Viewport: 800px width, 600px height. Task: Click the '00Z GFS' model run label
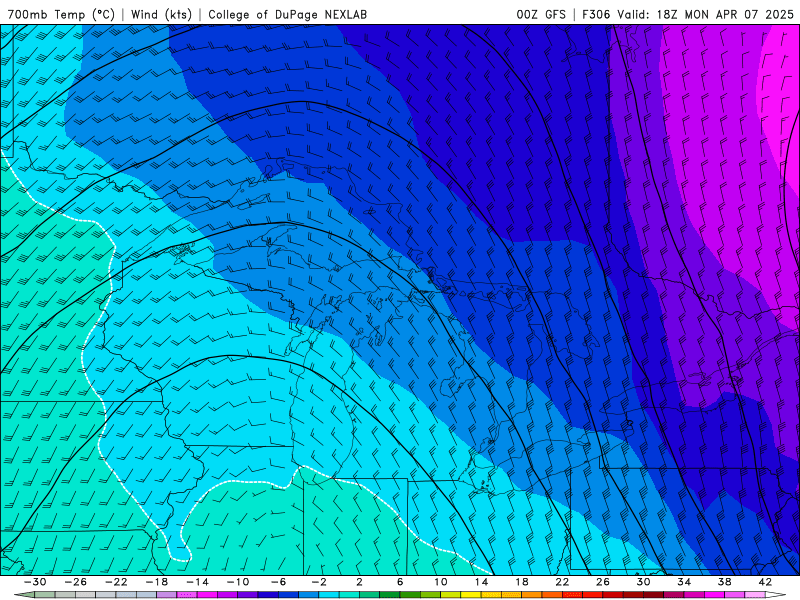coord(541,14)
